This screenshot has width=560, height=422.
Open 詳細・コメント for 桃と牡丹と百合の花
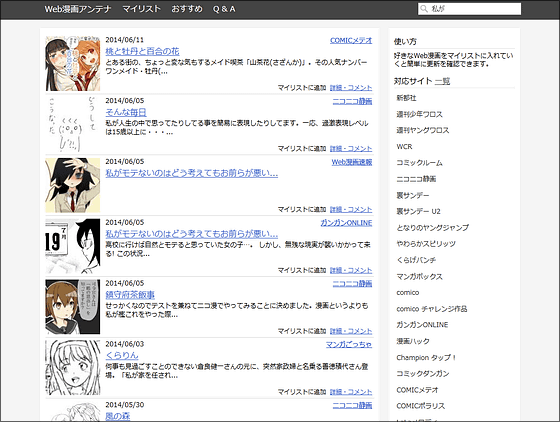(x=351, y=88)
